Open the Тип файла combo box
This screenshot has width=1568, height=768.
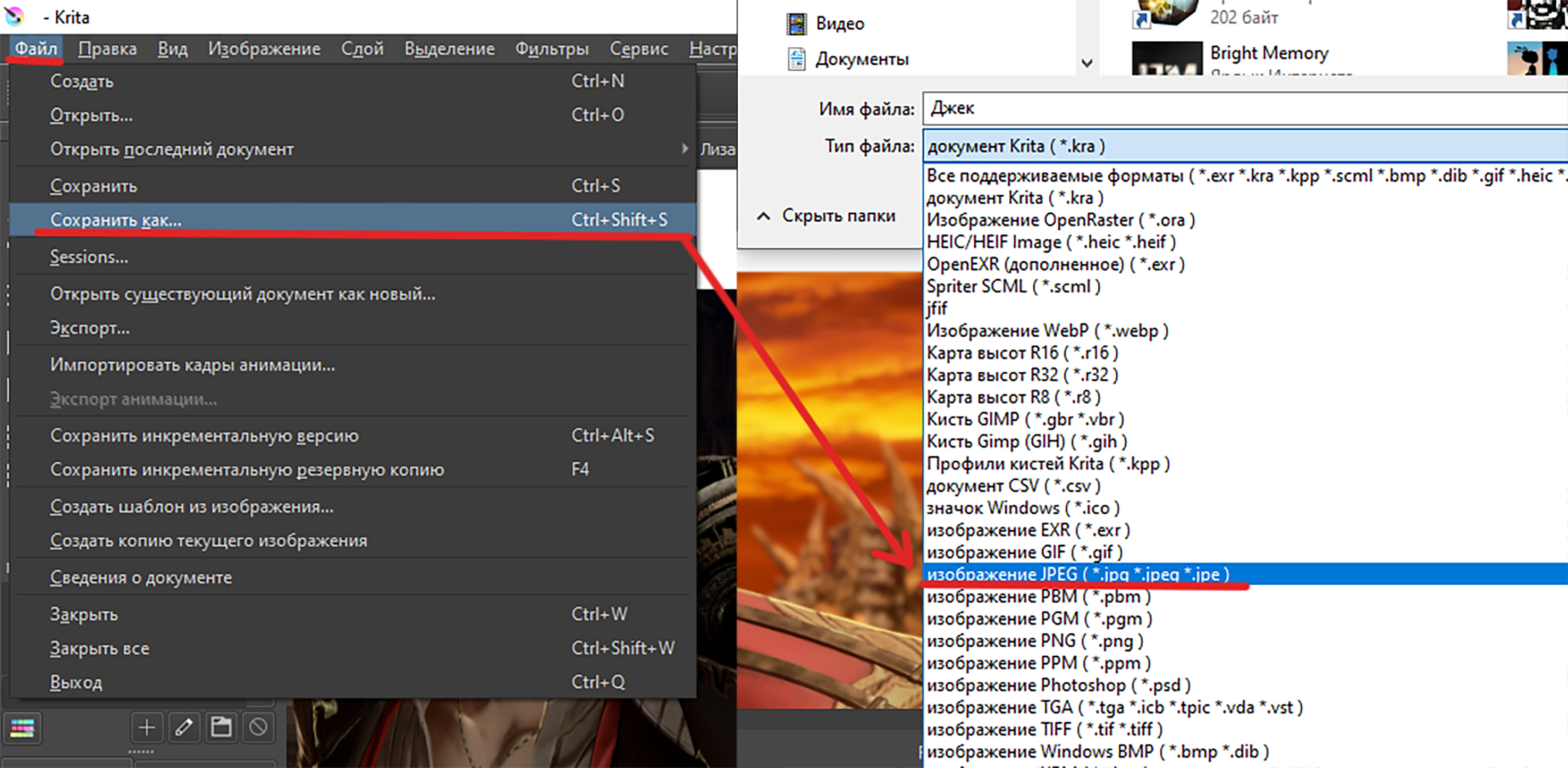pyautogui.click(x=1242, y=146)
